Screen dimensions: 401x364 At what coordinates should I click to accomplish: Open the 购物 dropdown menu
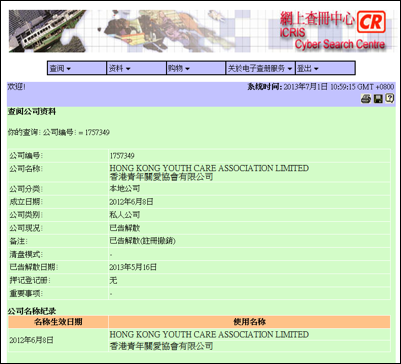click(x=196, y=68)
